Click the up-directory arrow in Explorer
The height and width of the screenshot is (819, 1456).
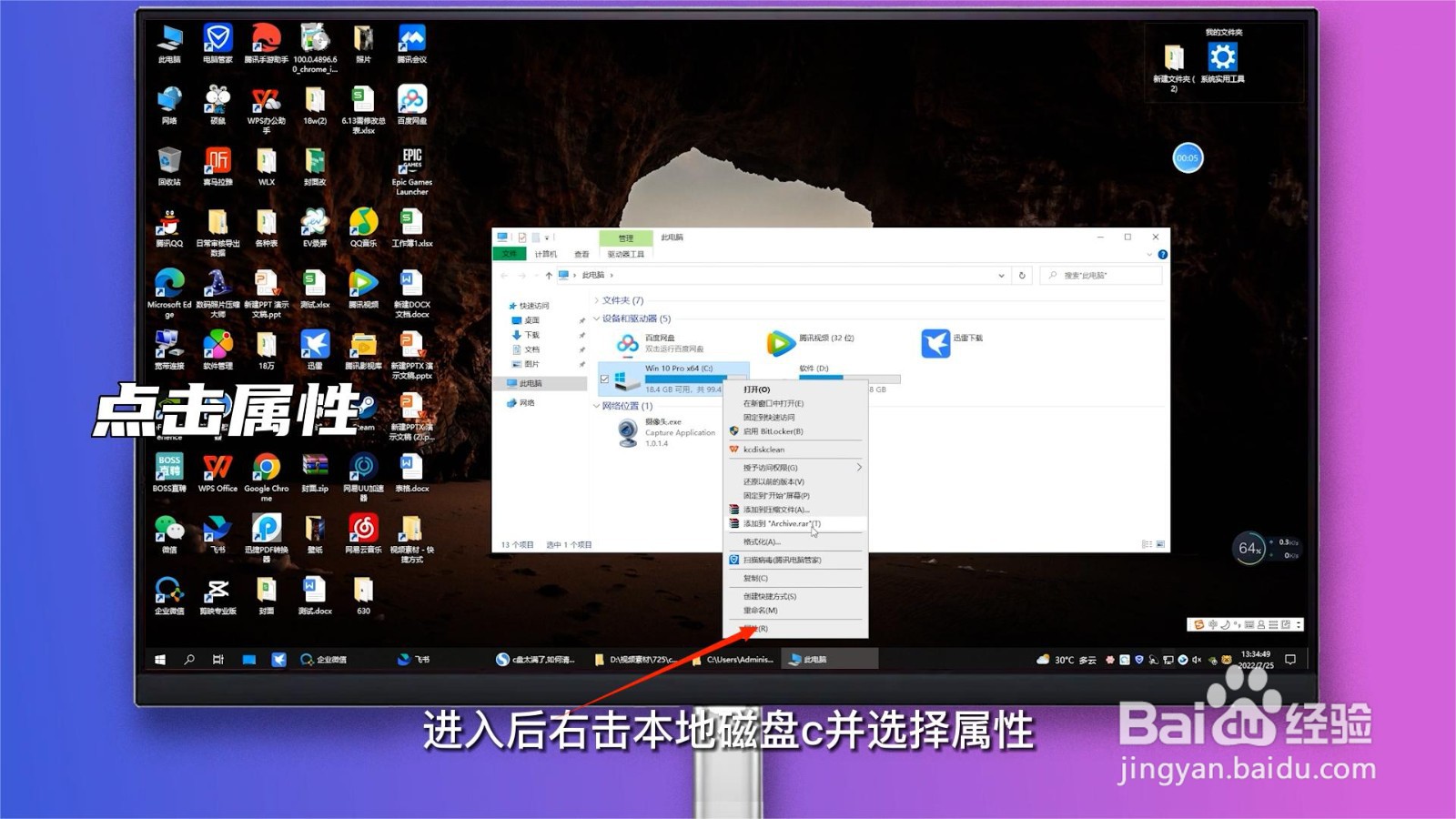(x=549, y=275)
